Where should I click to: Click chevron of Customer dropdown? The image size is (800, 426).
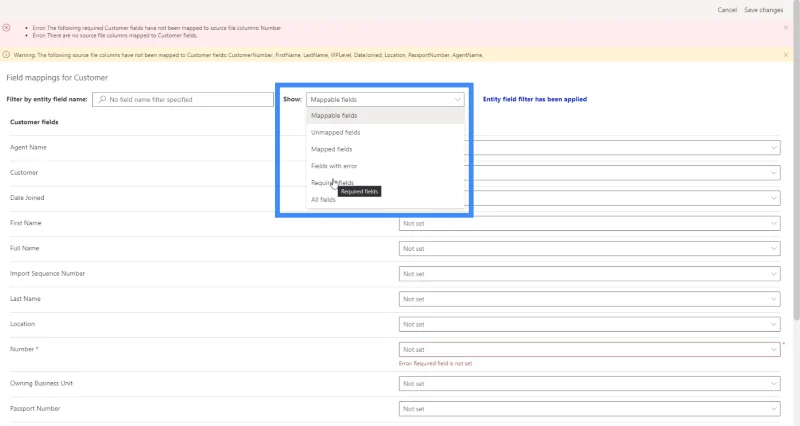click(x=773, y=172)
